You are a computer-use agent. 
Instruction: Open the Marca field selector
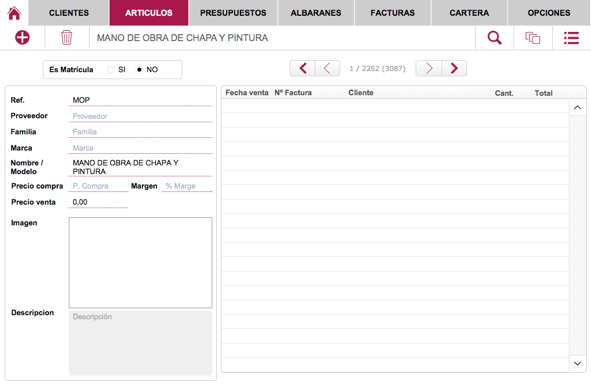click(x=140, y=148)
